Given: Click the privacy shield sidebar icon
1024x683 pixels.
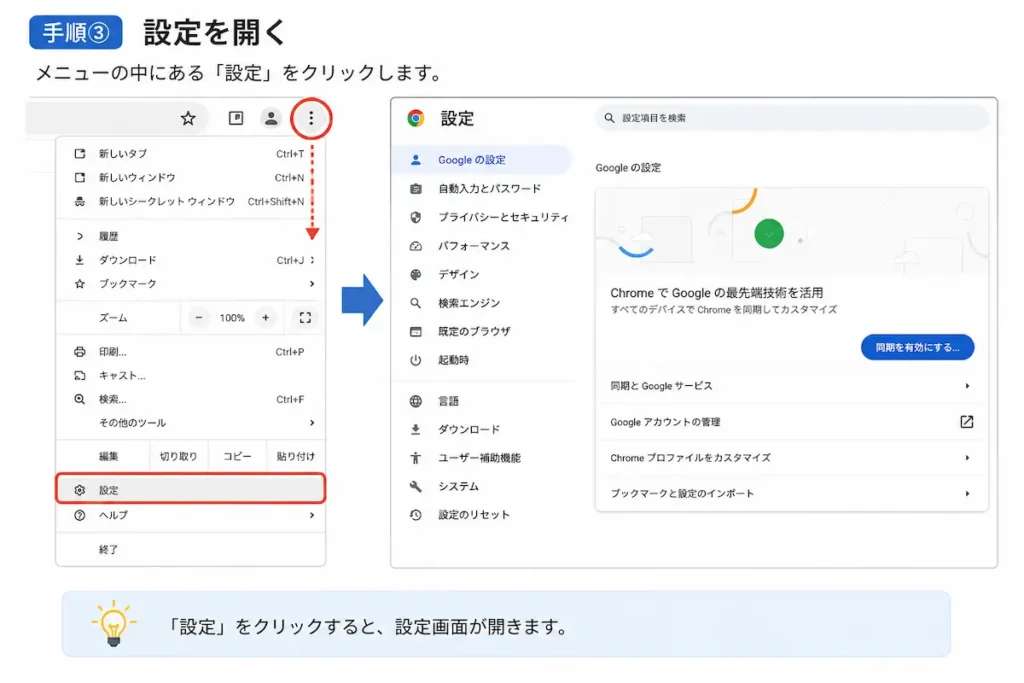Looking at the screenshot, I should click(415, 217).
